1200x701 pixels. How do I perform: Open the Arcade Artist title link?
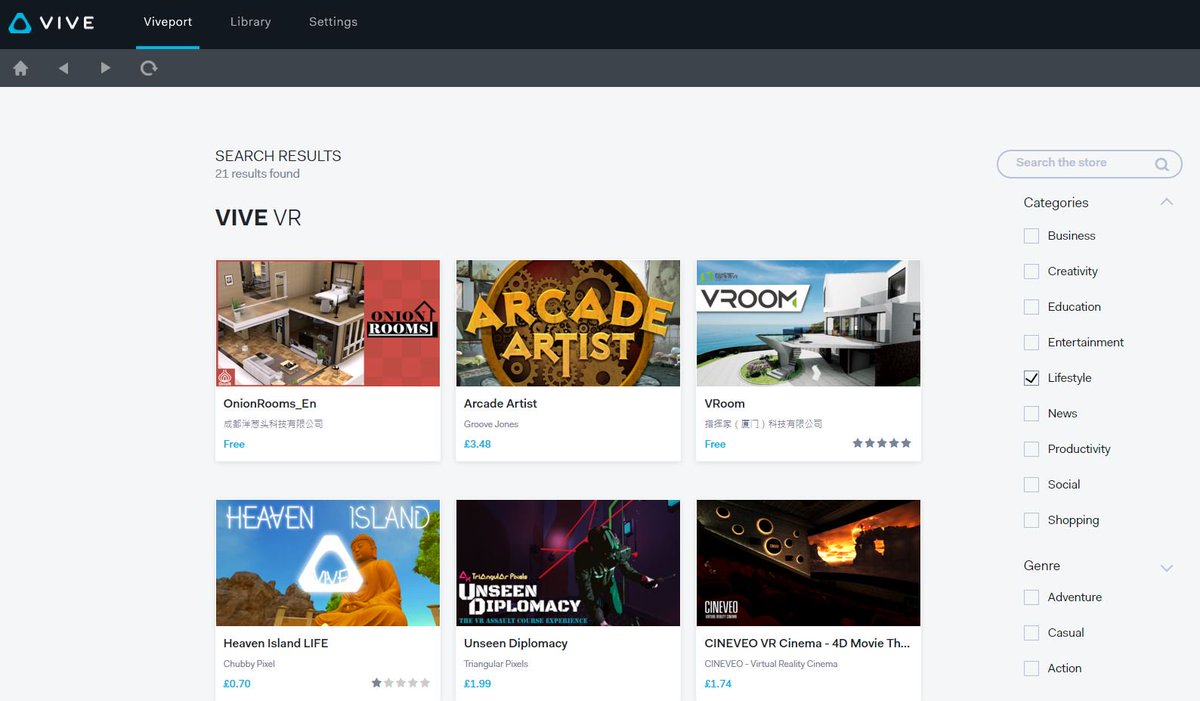point(500,404)
